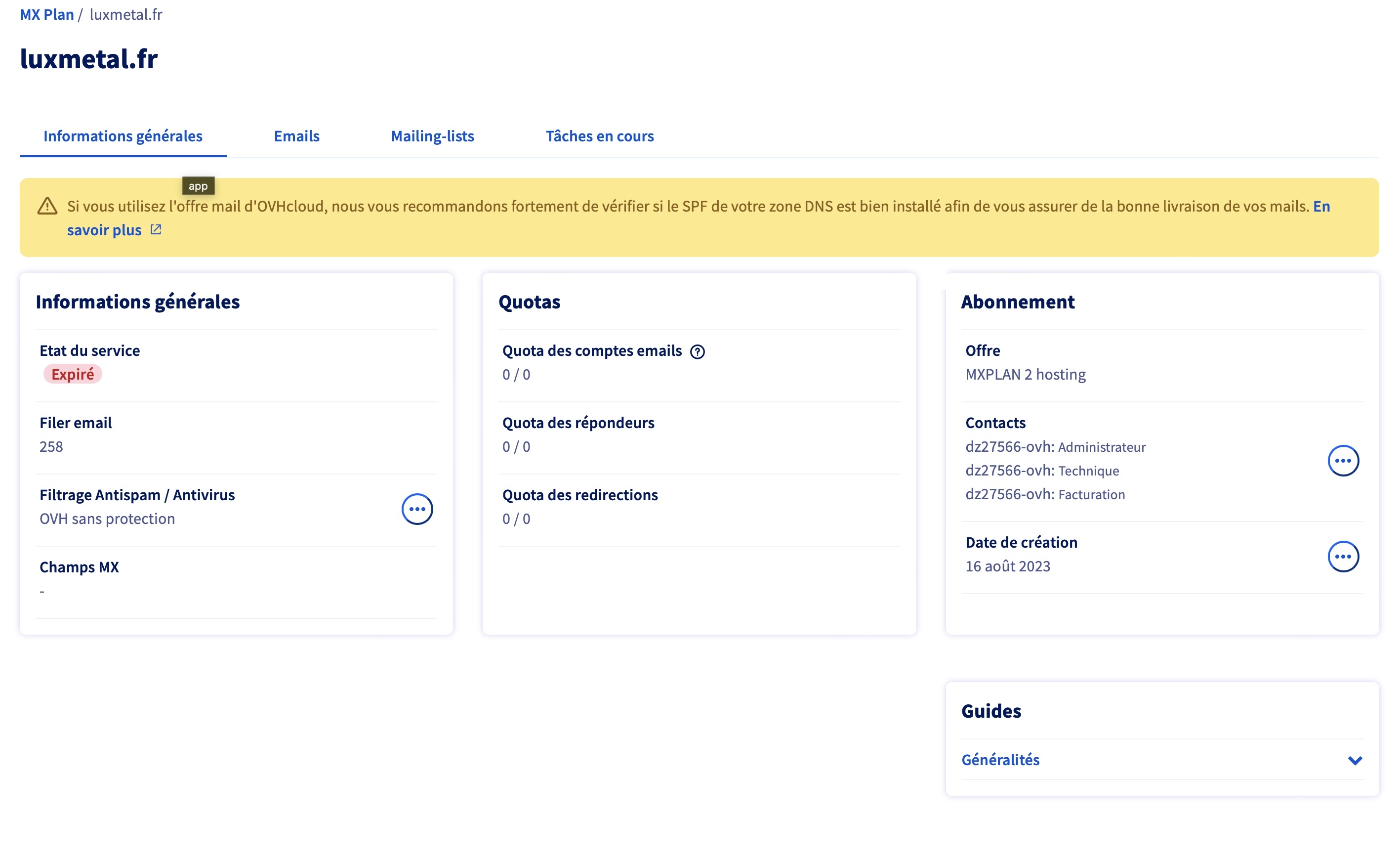Expand the Généralités guide section

coord(1000,759)
